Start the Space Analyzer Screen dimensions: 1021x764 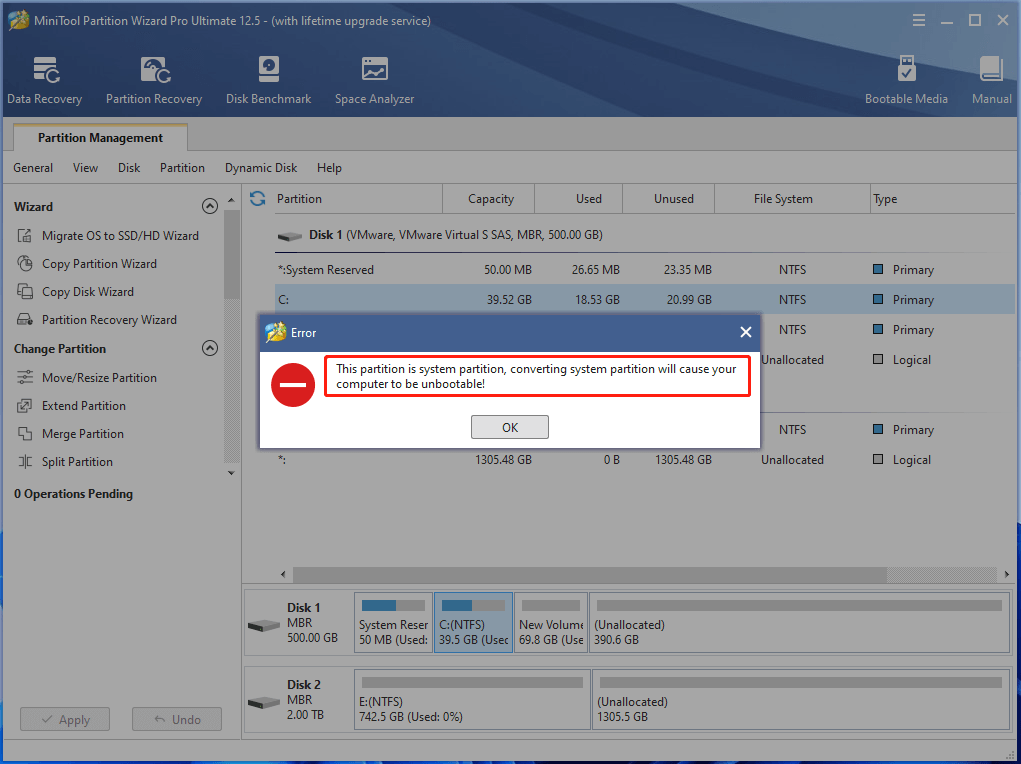(374, 81)
